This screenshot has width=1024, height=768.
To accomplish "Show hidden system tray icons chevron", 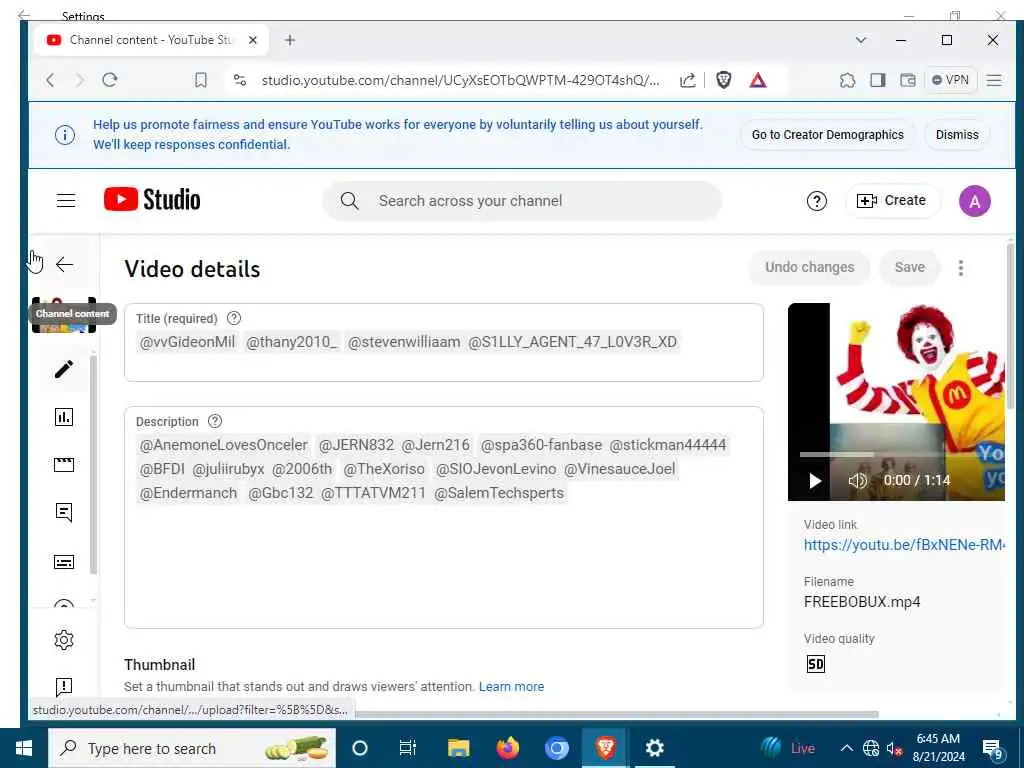I will [846, 748].
